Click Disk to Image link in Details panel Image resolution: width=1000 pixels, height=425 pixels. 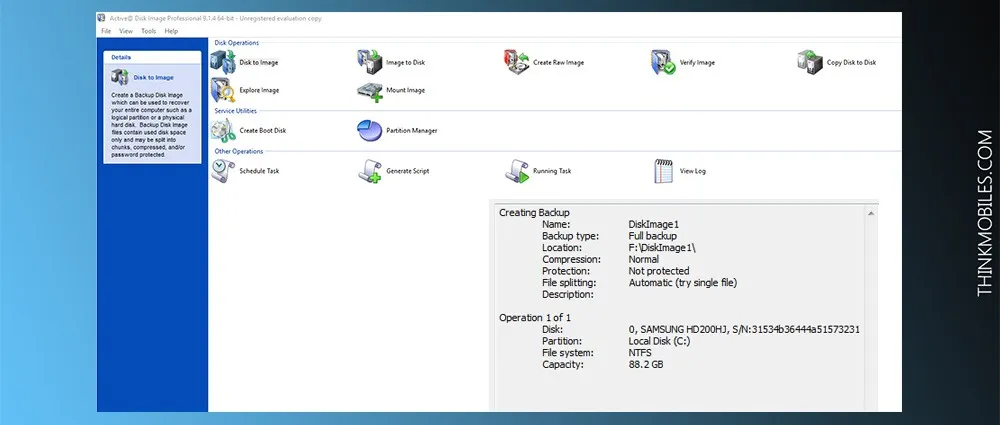coord(154,77)
